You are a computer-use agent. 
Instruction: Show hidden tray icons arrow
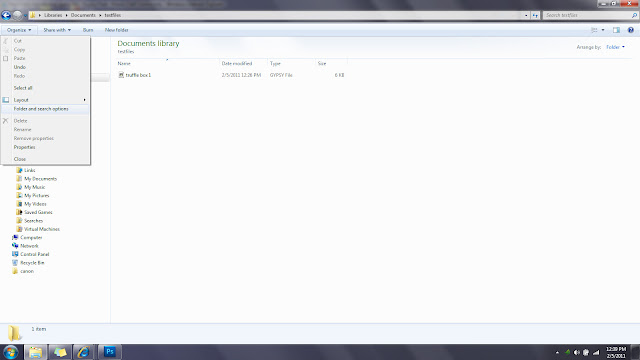(x=557, y=352)
